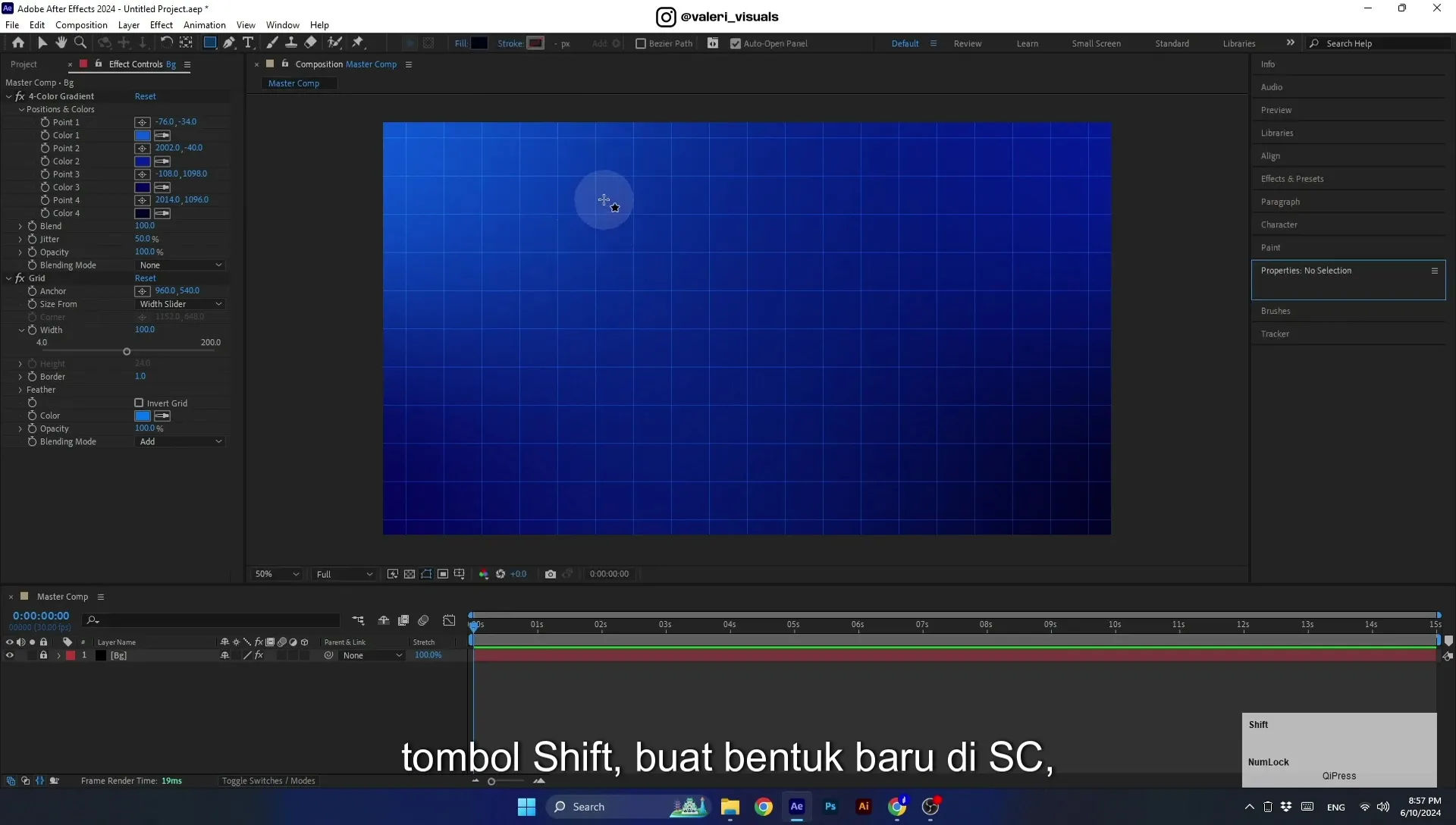Image resolution: width=1456 pixels, height=825 pixels.
Task: Select the Puppet Pin tool
Action: point(358,43)
